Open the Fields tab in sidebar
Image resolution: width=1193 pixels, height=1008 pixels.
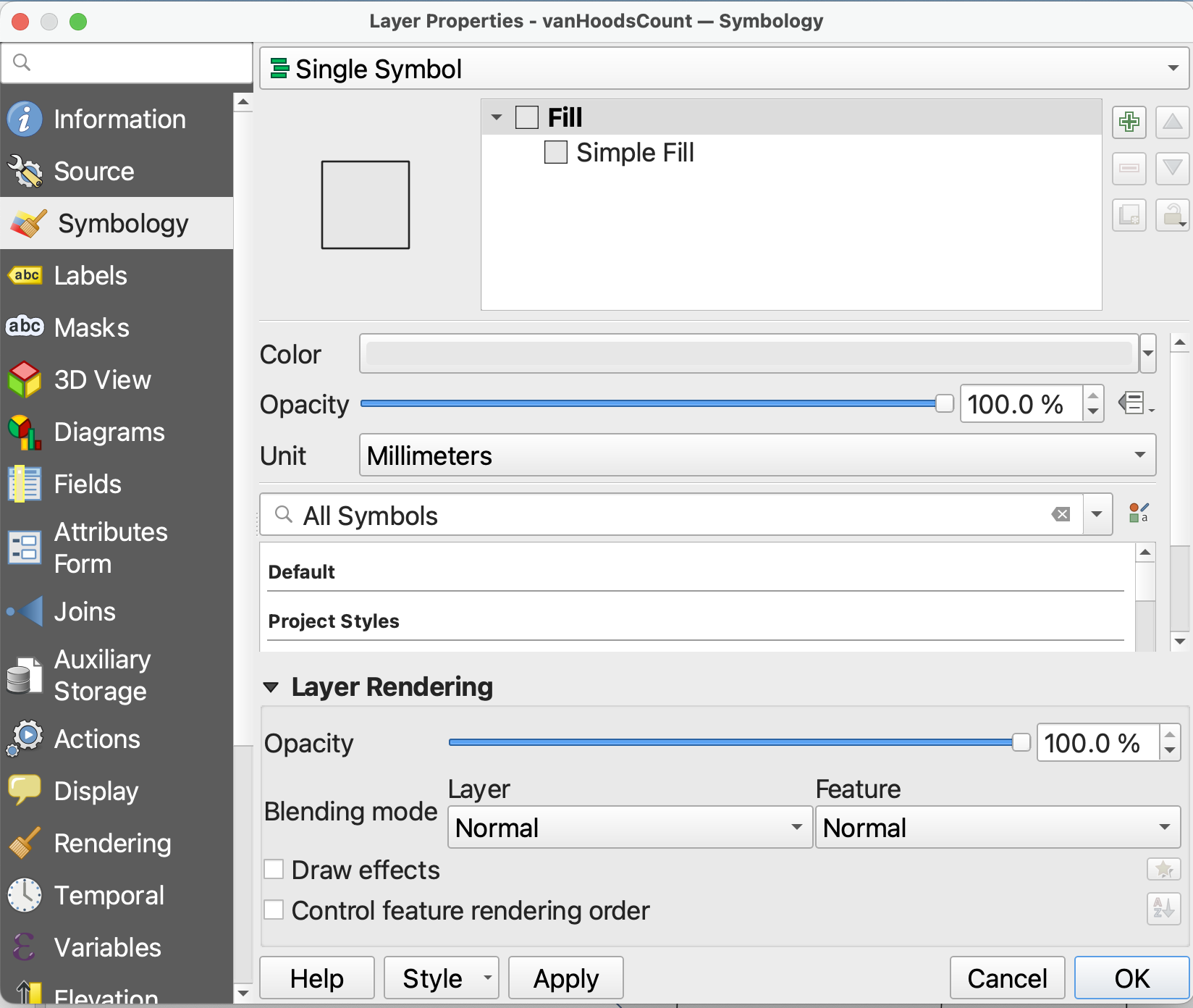point(88,484)
